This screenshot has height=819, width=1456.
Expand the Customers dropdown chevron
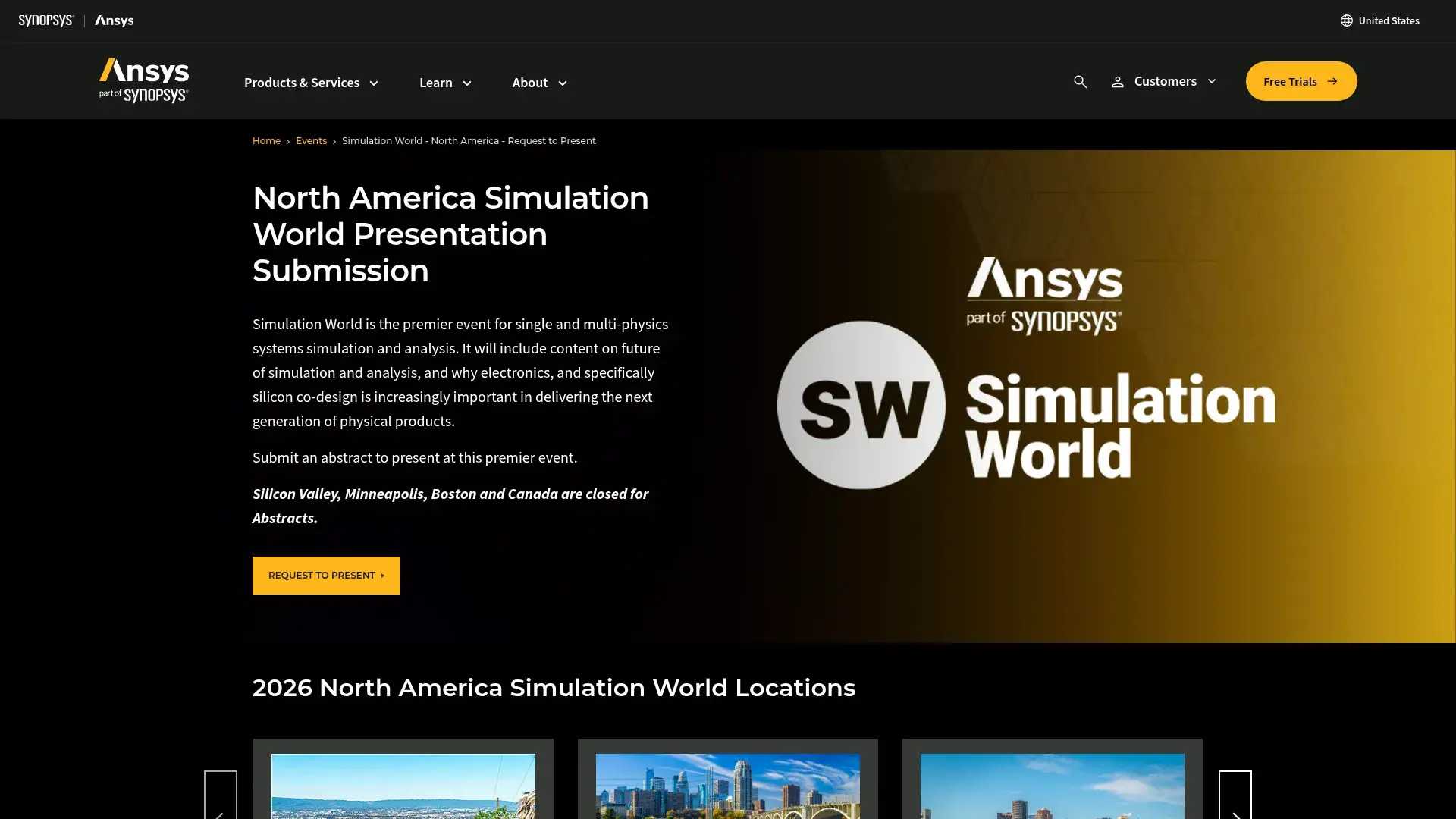1212,81
